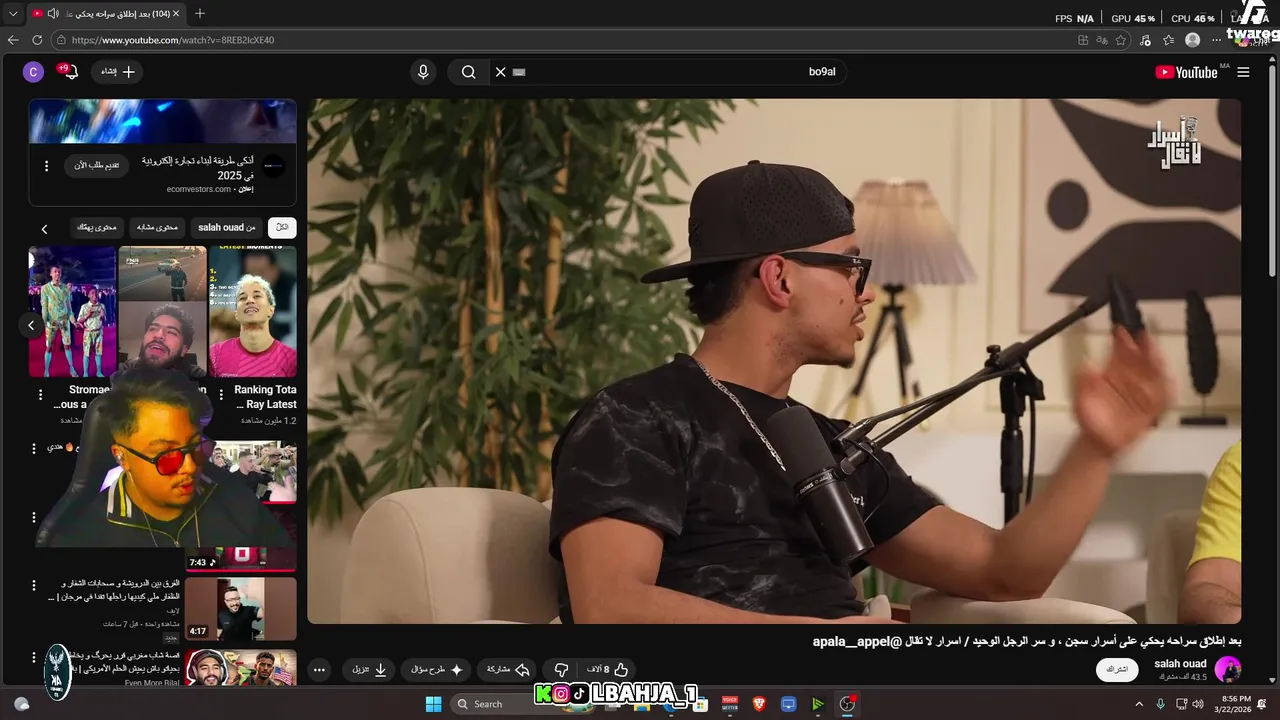Open the salah ouad channel avatar
The width and height of the screenshot is (1280, 720).
[1227, 669]
